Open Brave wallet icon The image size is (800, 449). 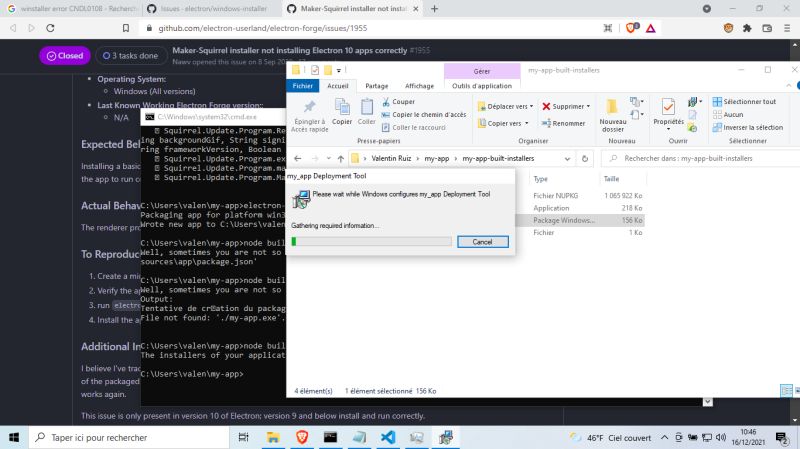767,28
